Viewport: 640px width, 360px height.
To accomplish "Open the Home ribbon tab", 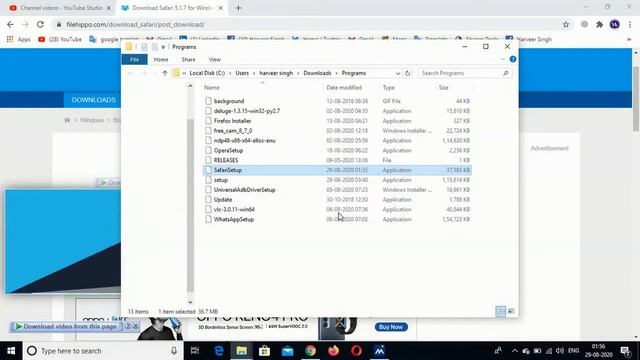I will click(161, 60).
